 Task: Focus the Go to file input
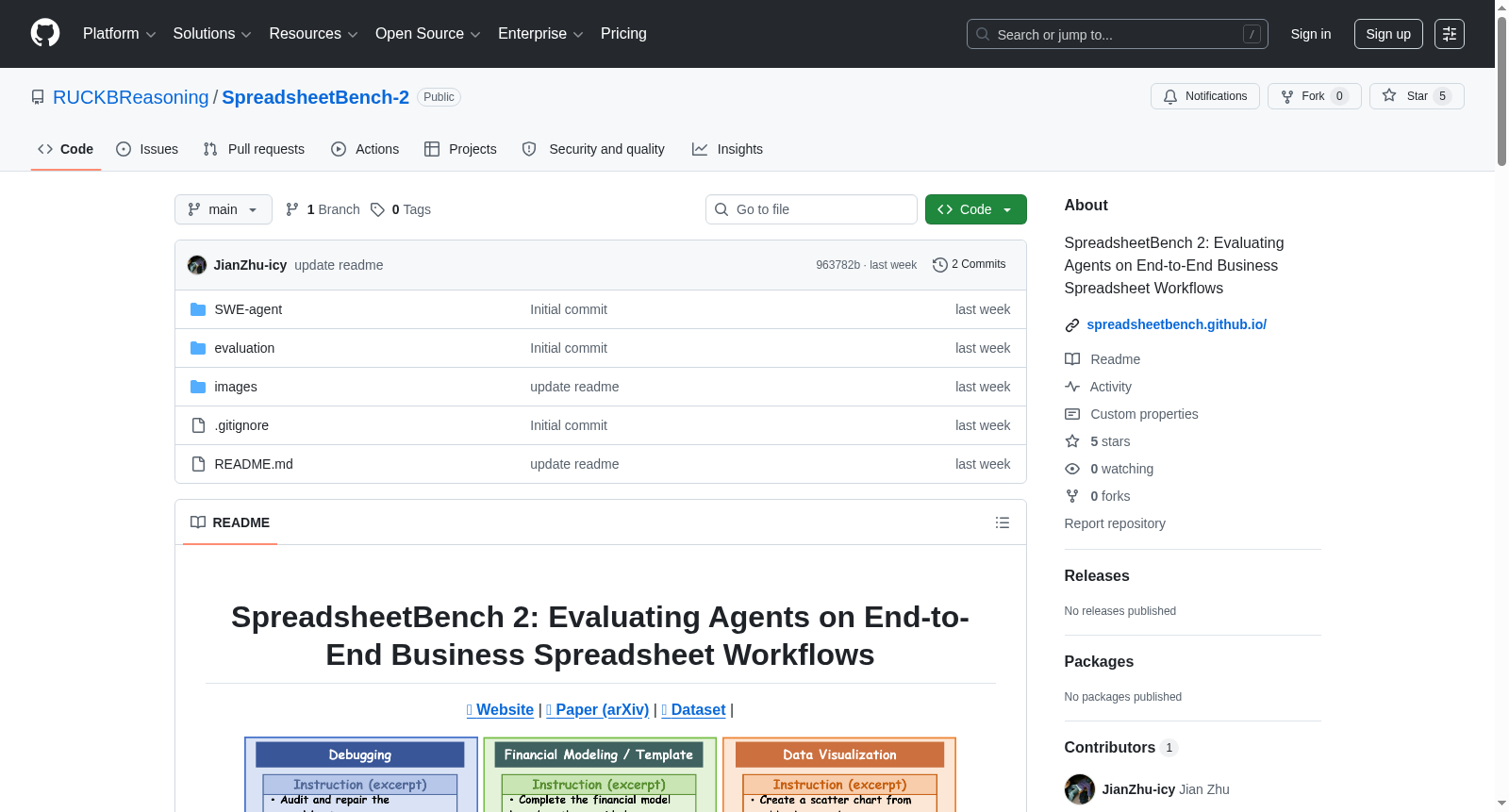pyautogui.click(x=811, y=209)
